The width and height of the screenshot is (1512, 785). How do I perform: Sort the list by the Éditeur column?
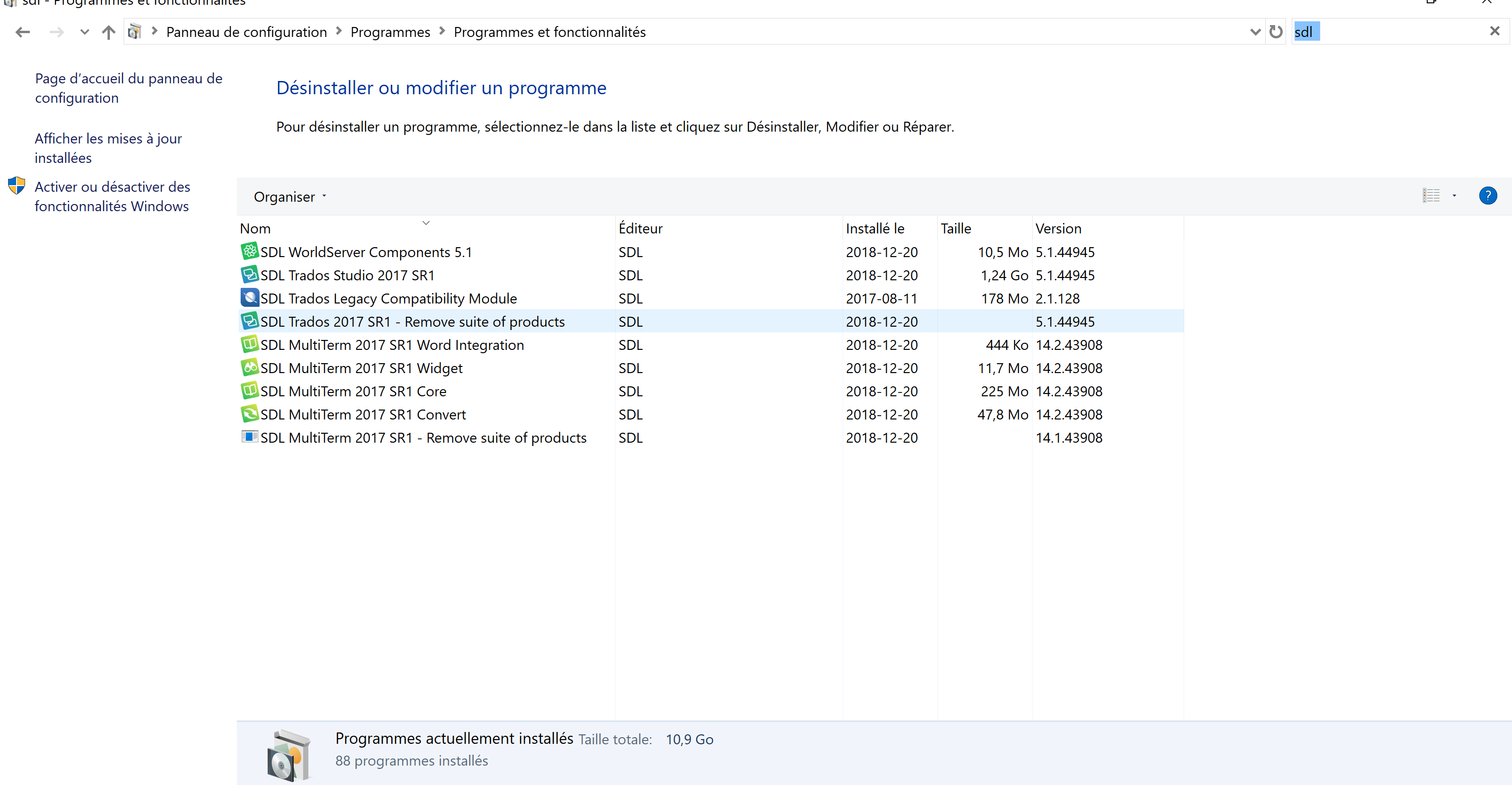[640, 229]
